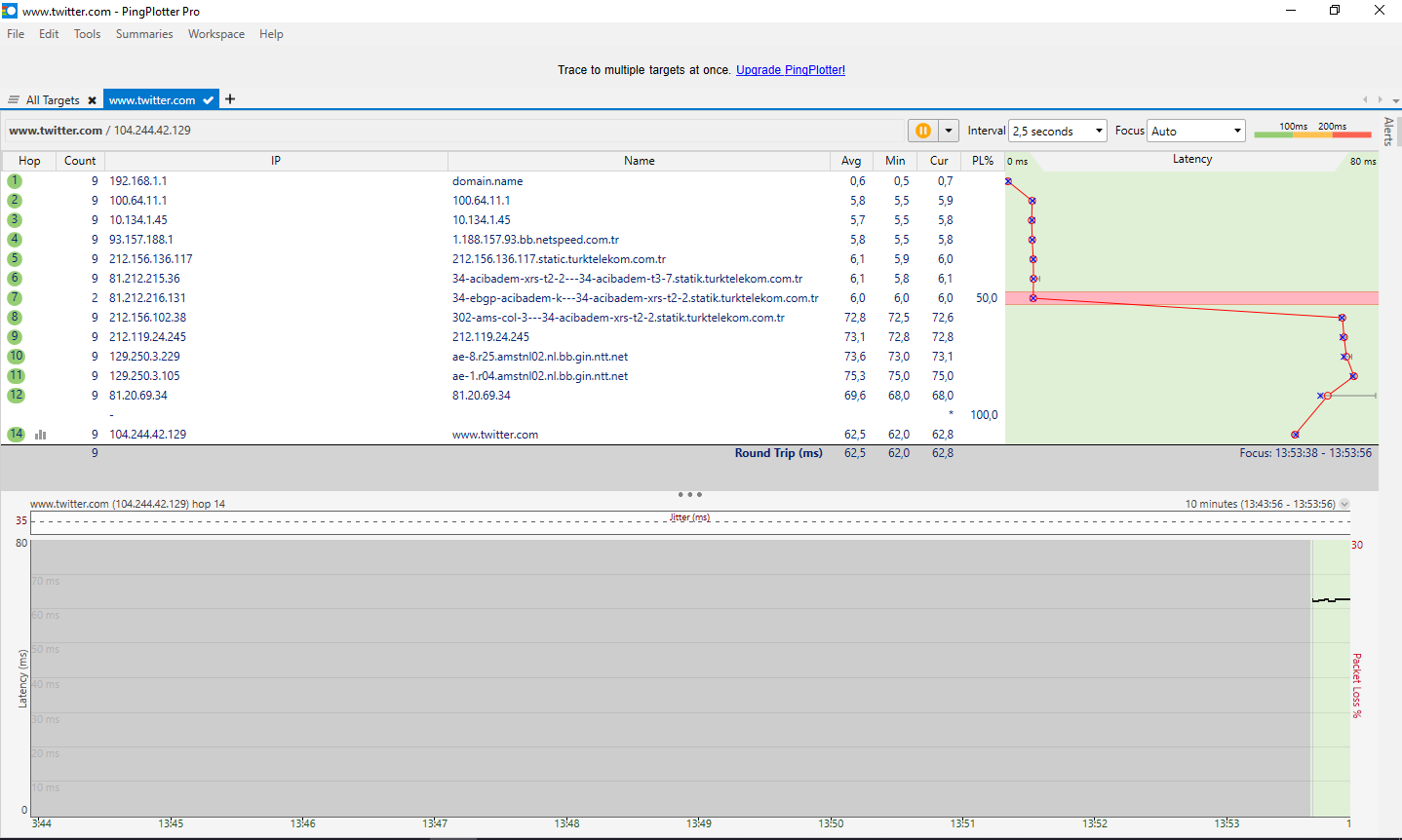Select hop 14 circle icon

pos(16,435)
